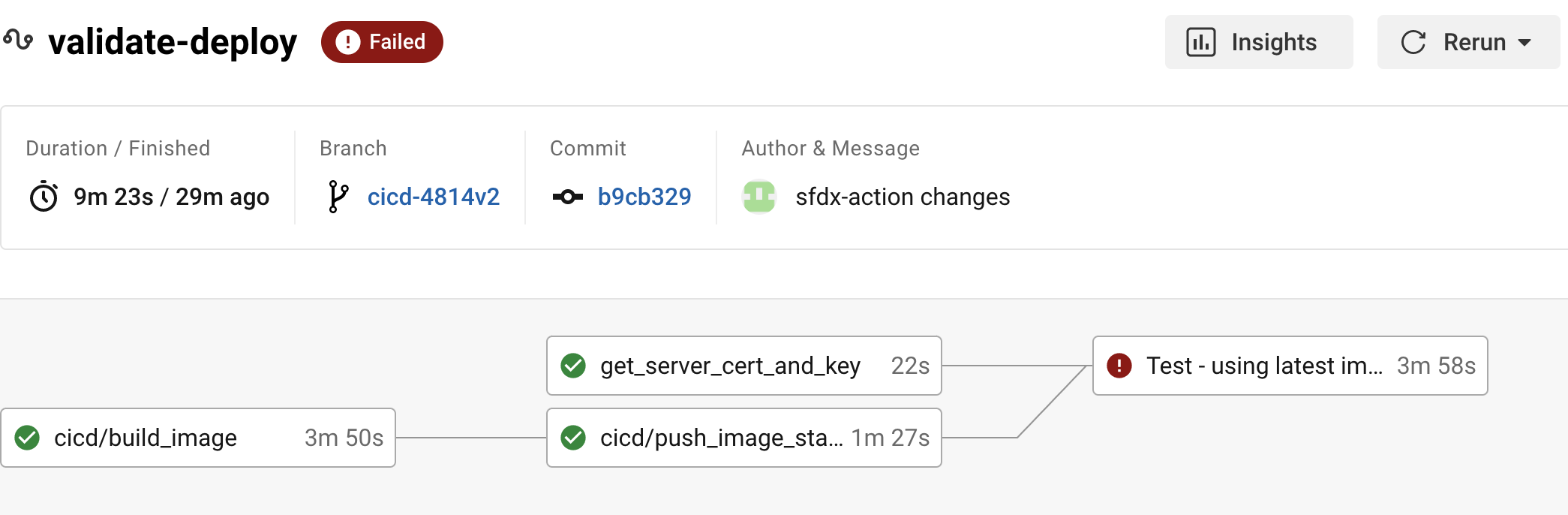Open the Rerun dropdown arrow

1526,43
